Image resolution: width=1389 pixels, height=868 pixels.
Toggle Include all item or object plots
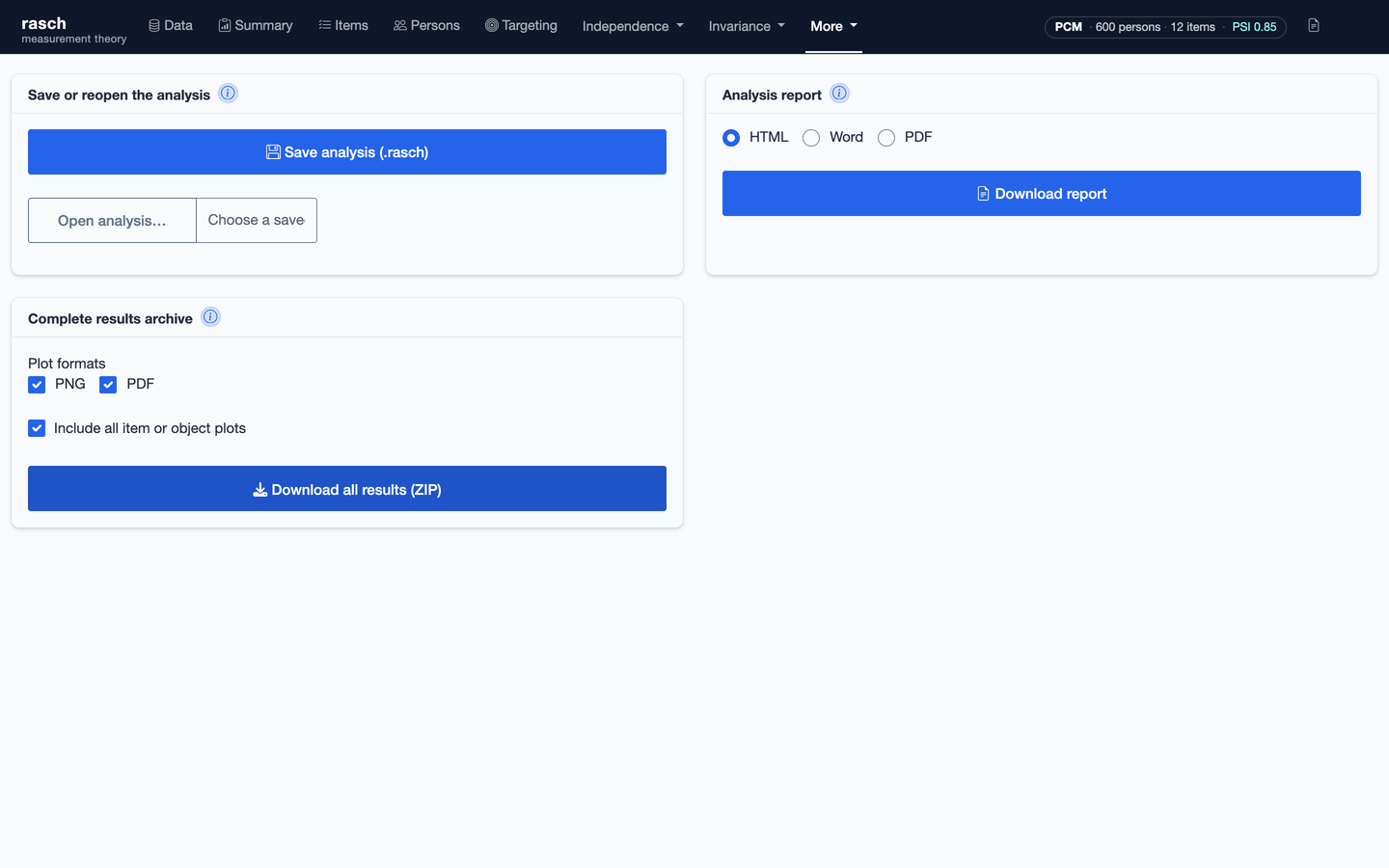[37, 428]
